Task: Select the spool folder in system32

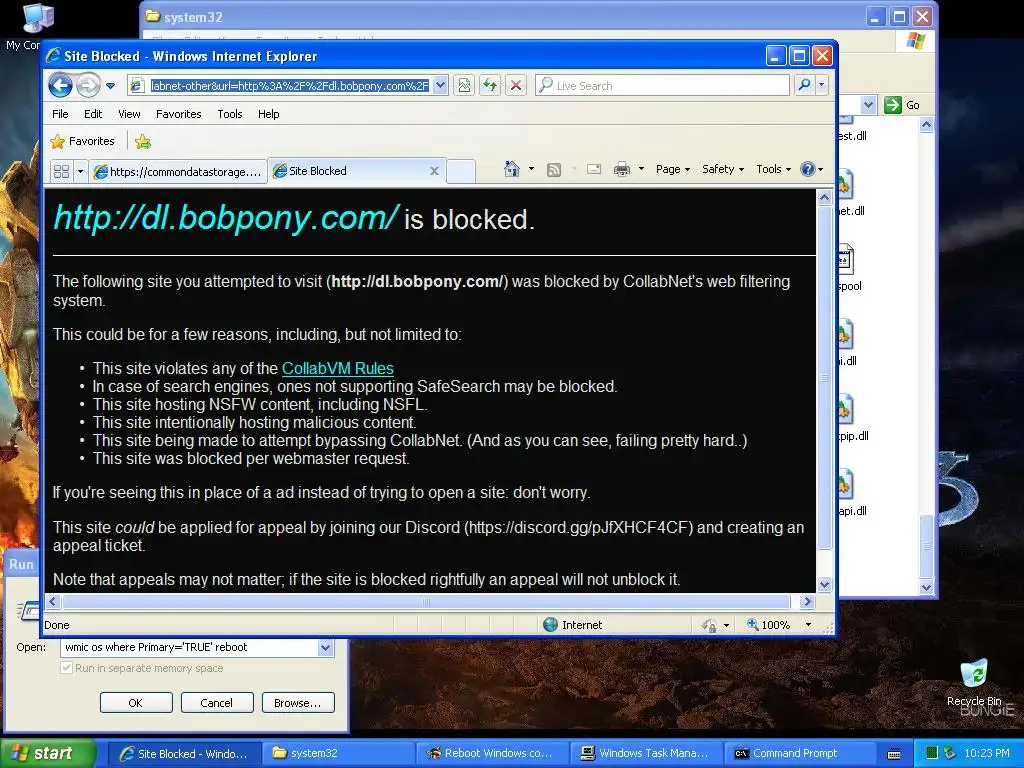Action: (849, 268)
